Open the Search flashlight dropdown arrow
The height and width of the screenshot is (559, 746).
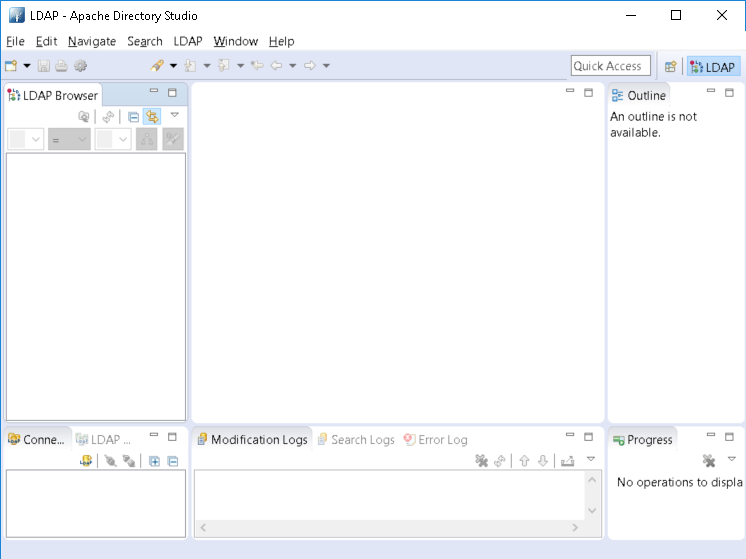tap(173, 66)
